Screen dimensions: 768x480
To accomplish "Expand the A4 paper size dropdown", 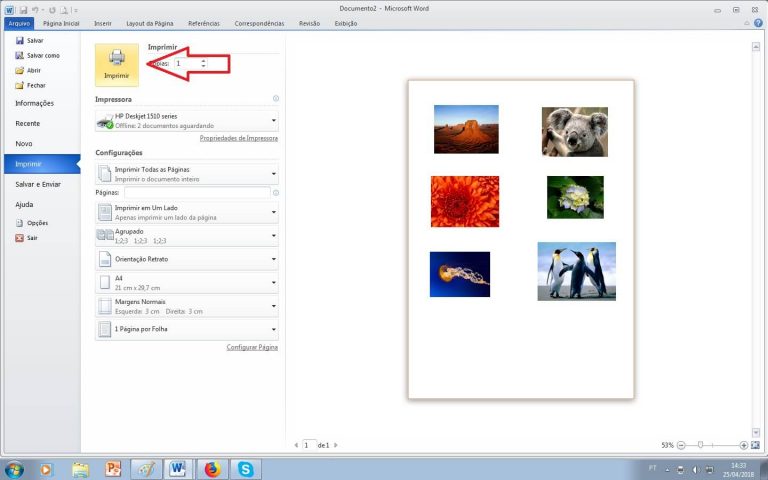I will coord(187,282).
